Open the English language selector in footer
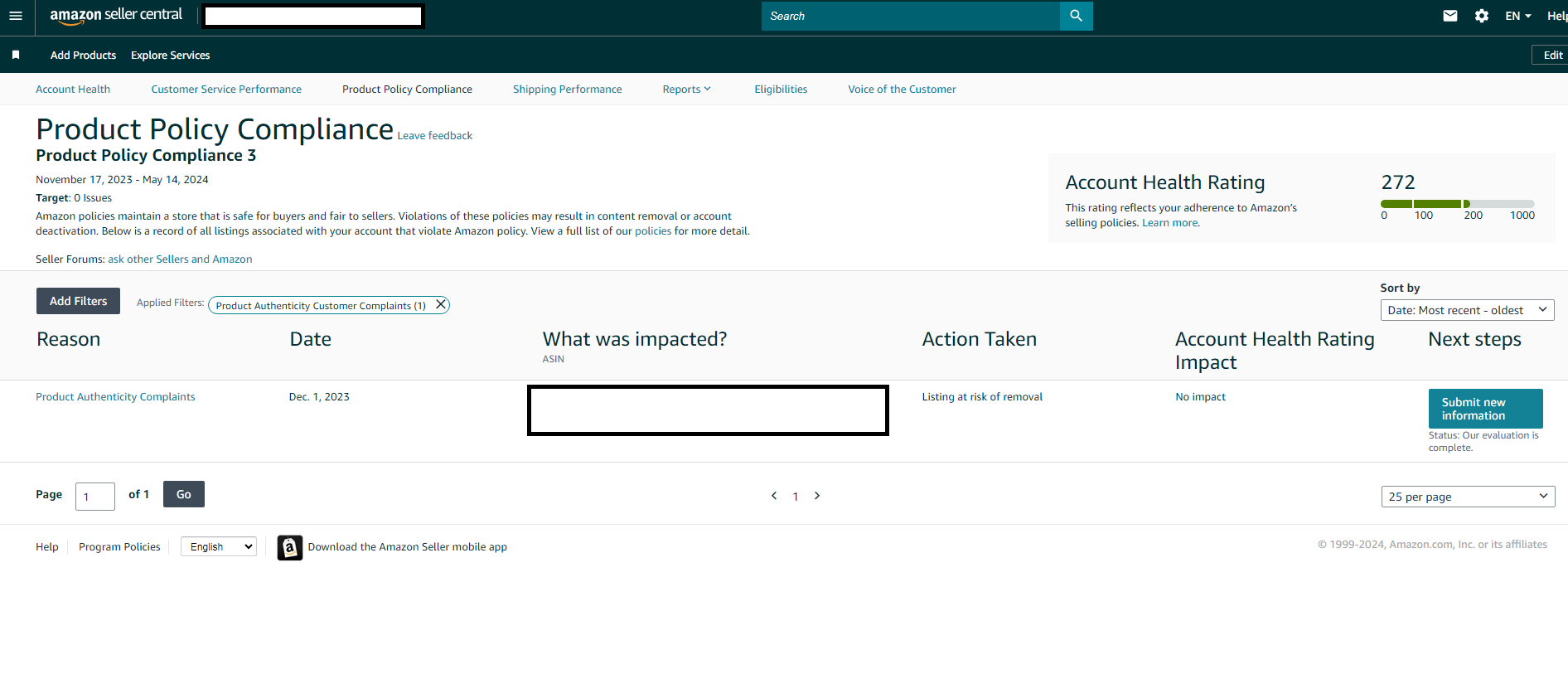The height and width of the screenshot is (674, 1568). [x=219, y=547]
